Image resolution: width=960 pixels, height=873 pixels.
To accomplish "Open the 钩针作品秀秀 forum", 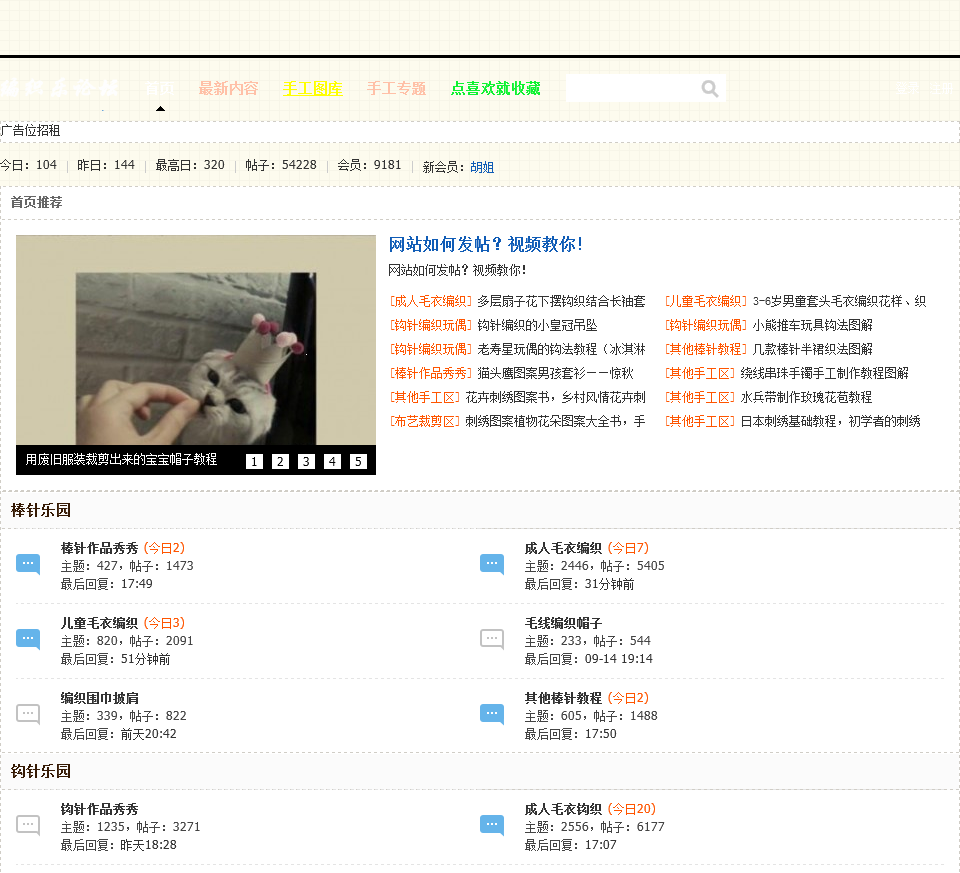I will pos(100,809).
